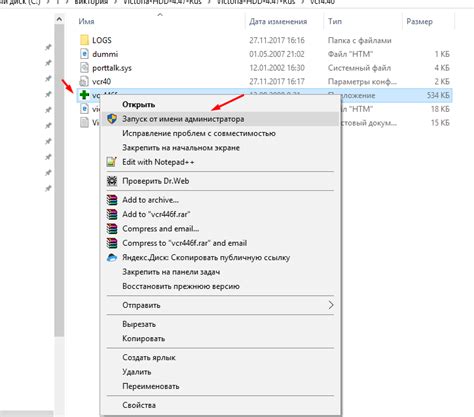Copy Yandex.Disk public link
The width and height of the screenshot is (474, 417).
point(206,258)
